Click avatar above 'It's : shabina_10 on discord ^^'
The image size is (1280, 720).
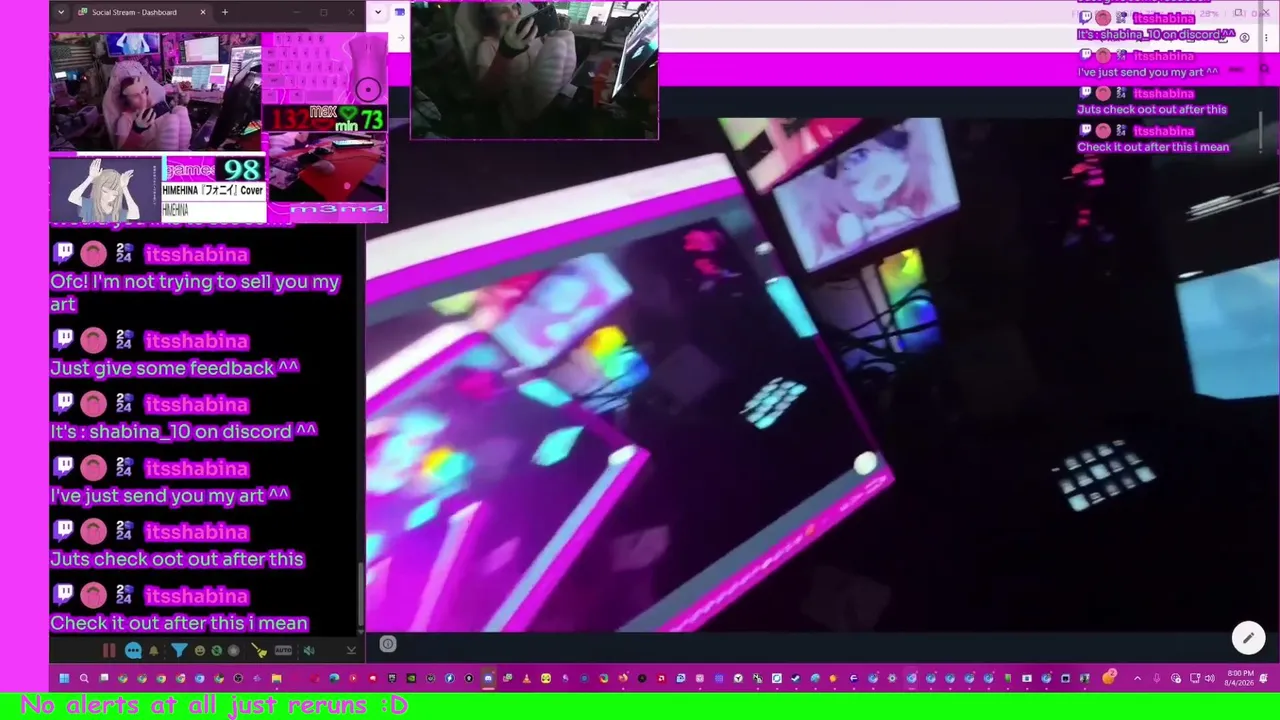[x=93, y=404]
